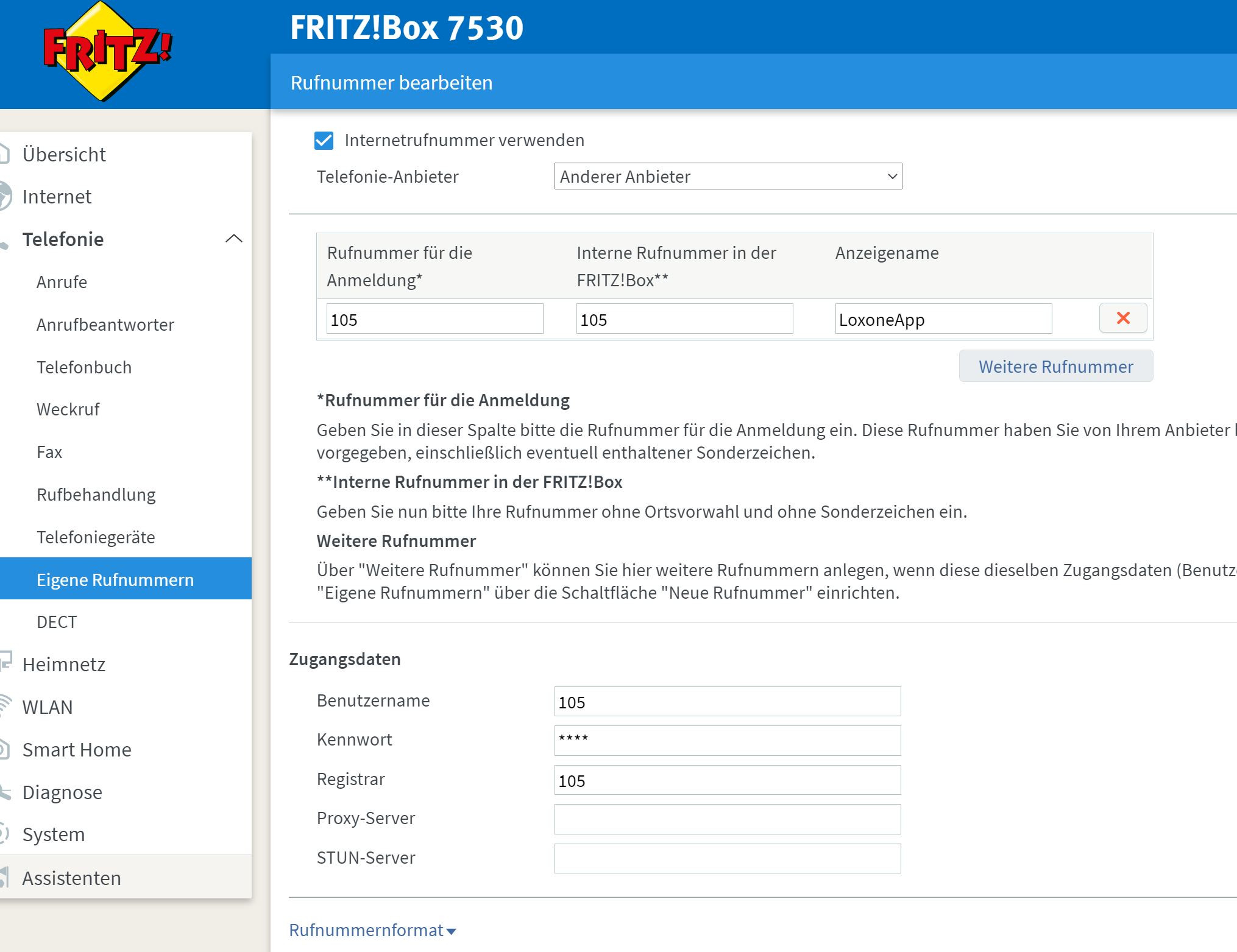
Task: Delete the LoxoneApp number row with the red X
Action: [x=1122, y=318]
